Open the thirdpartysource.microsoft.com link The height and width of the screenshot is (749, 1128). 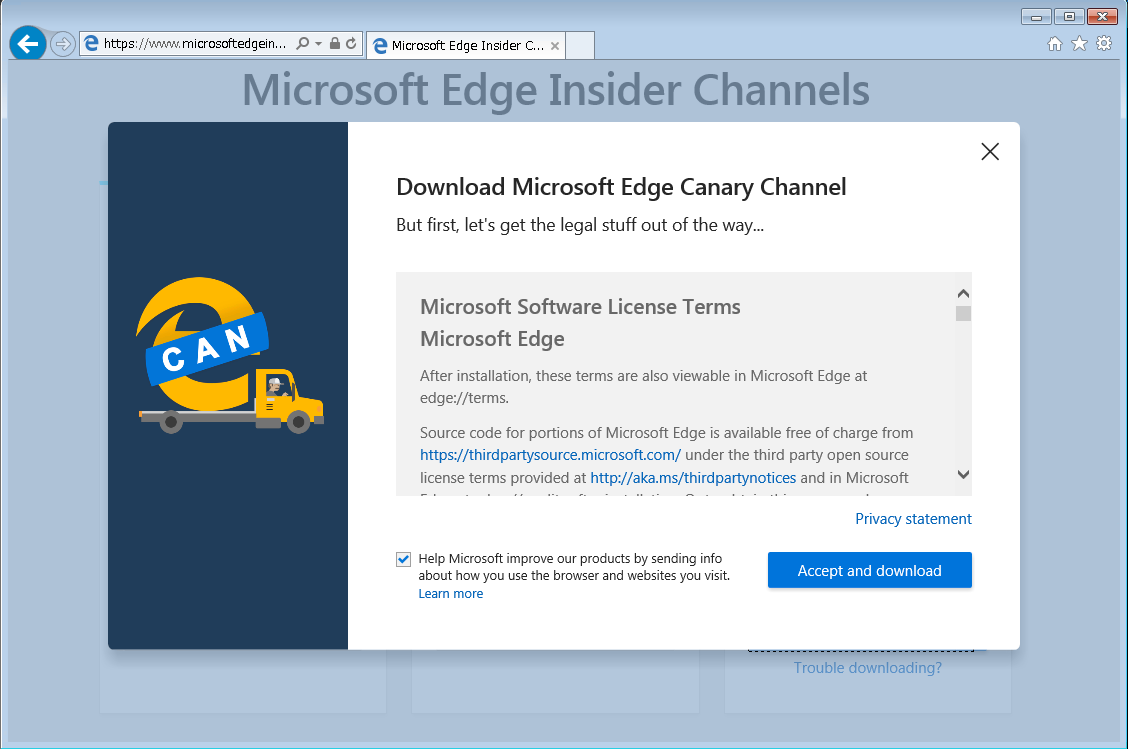point(550,455)
